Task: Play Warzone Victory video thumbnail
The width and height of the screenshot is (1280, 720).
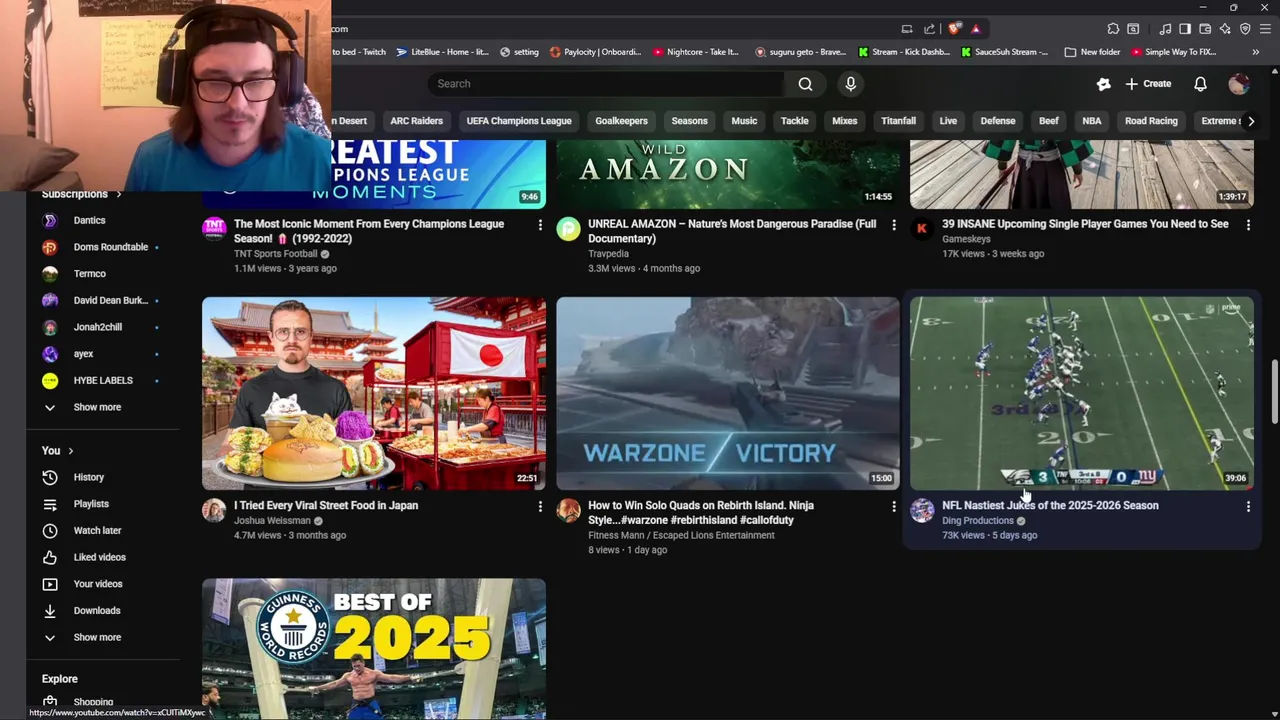Action: pyautogui.click(x=728, y=393)
